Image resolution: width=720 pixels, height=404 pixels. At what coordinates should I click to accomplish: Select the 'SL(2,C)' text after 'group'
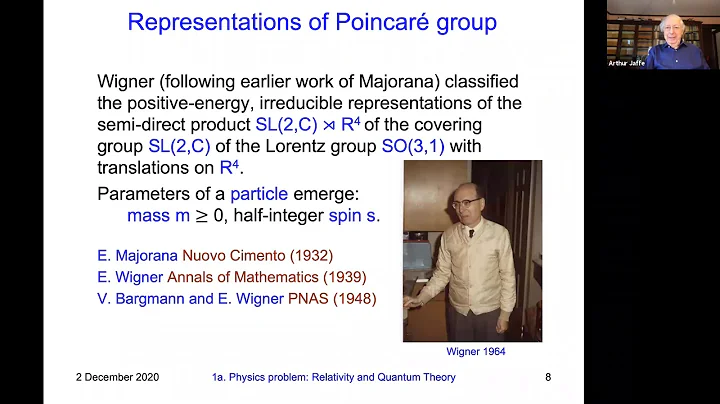coord(179,146)
